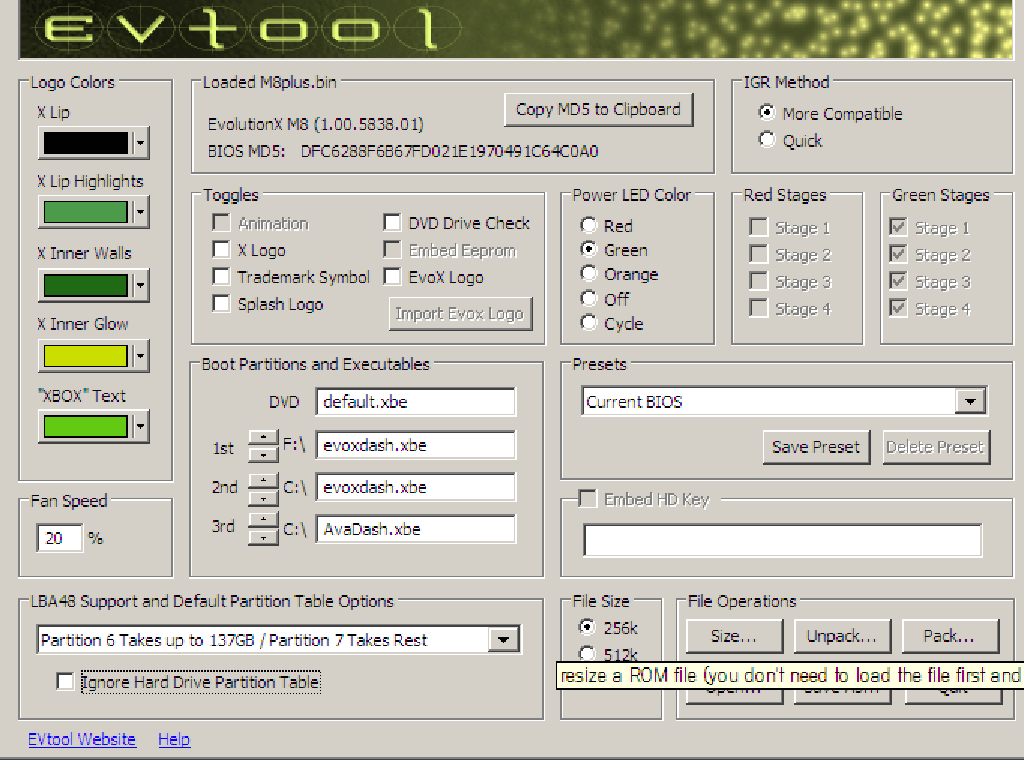This screenshot has width=1024, height=768.
Task: Click the Embed HD Key text field
Action: pyautogui.click(x=782, y=540)
